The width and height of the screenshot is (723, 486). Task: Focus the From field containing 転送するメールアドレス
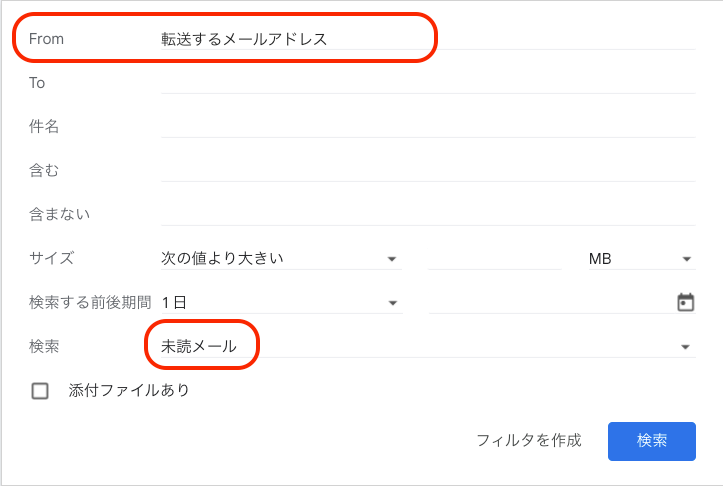[428, 39]
